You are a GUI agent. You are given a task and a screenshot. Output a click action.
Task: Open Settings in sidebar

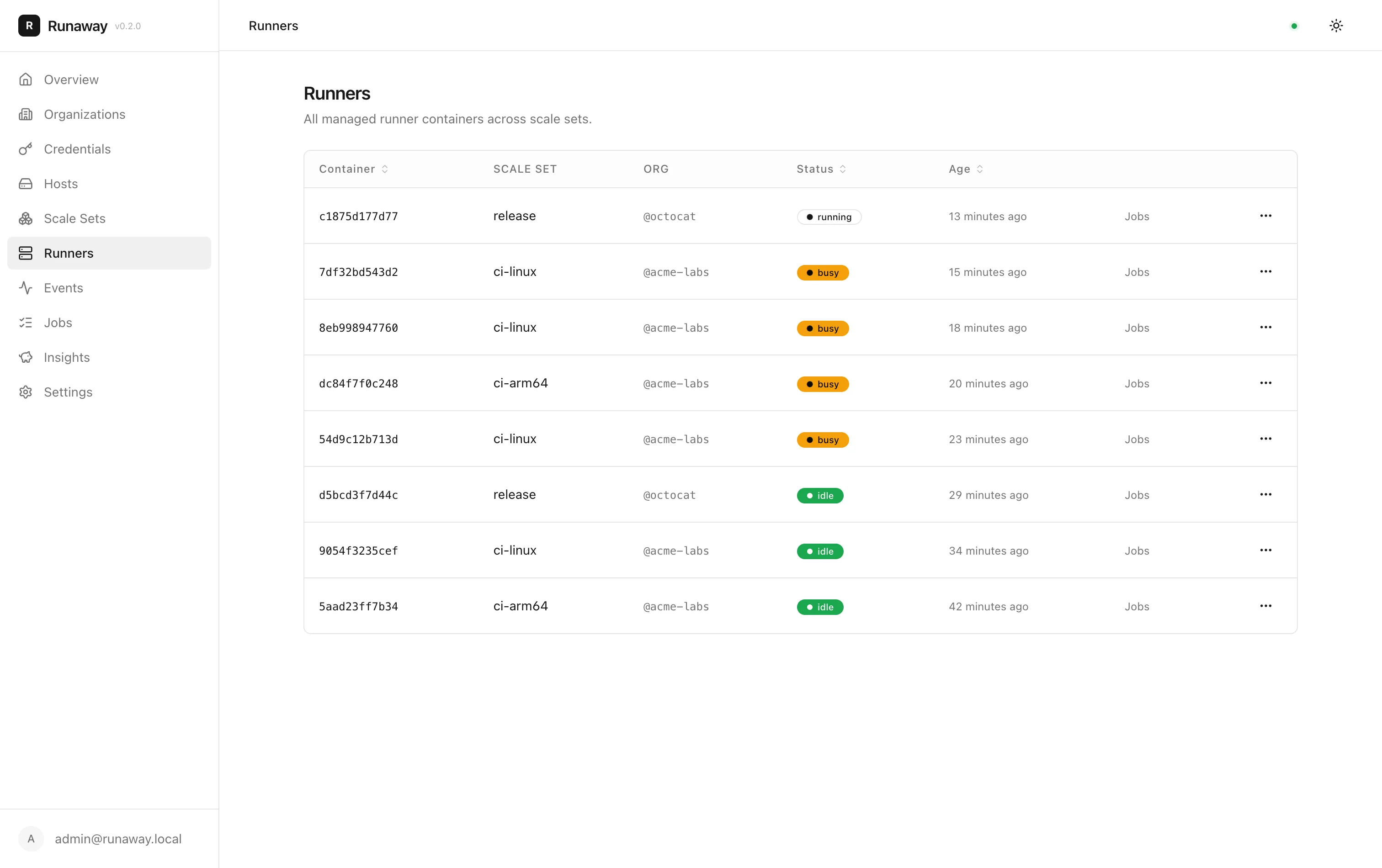pyautogui.click(x=109, y=392)
